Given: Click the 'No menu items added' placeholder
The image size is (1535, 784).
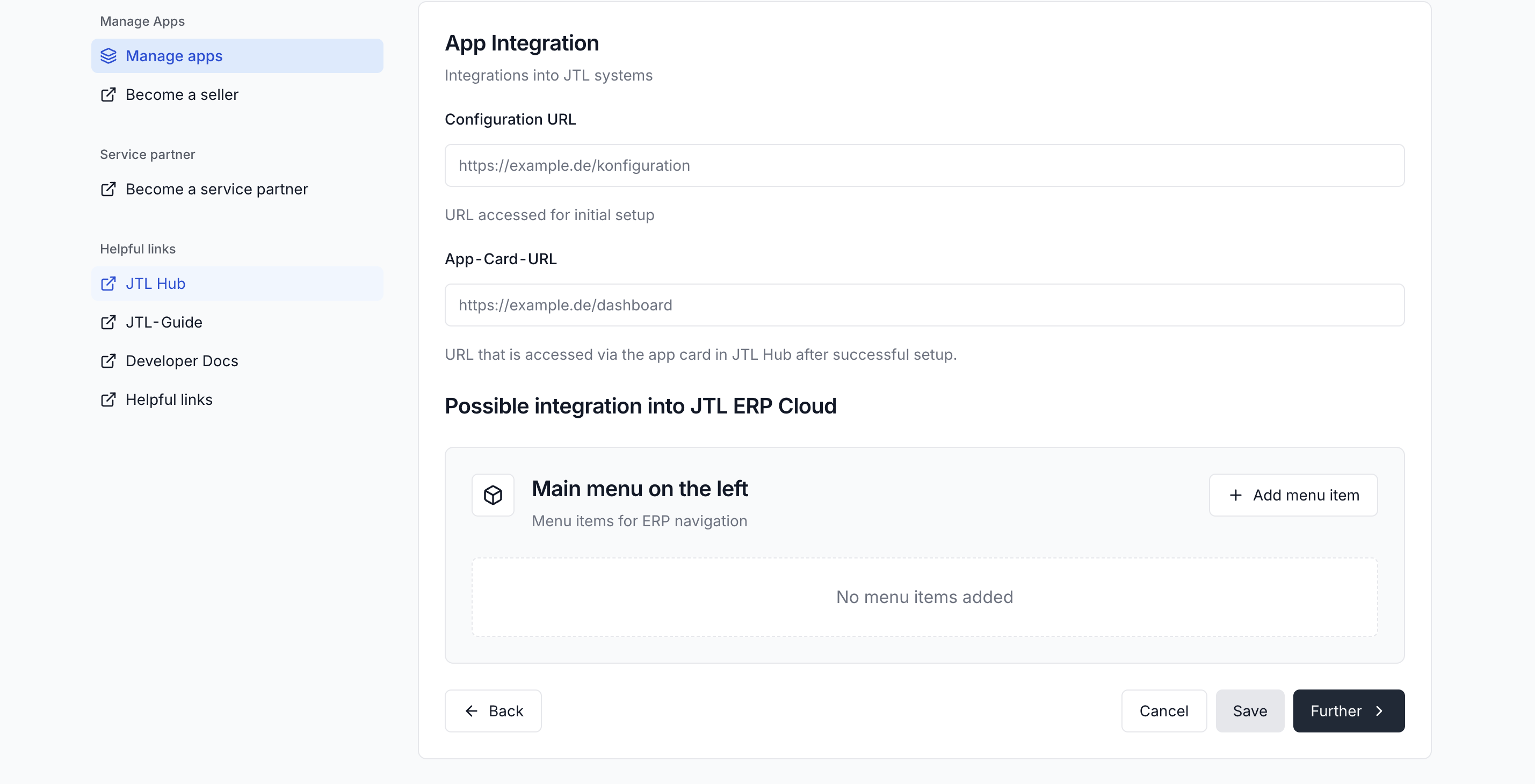Looking at the screenshot, I should coord(924,597).
